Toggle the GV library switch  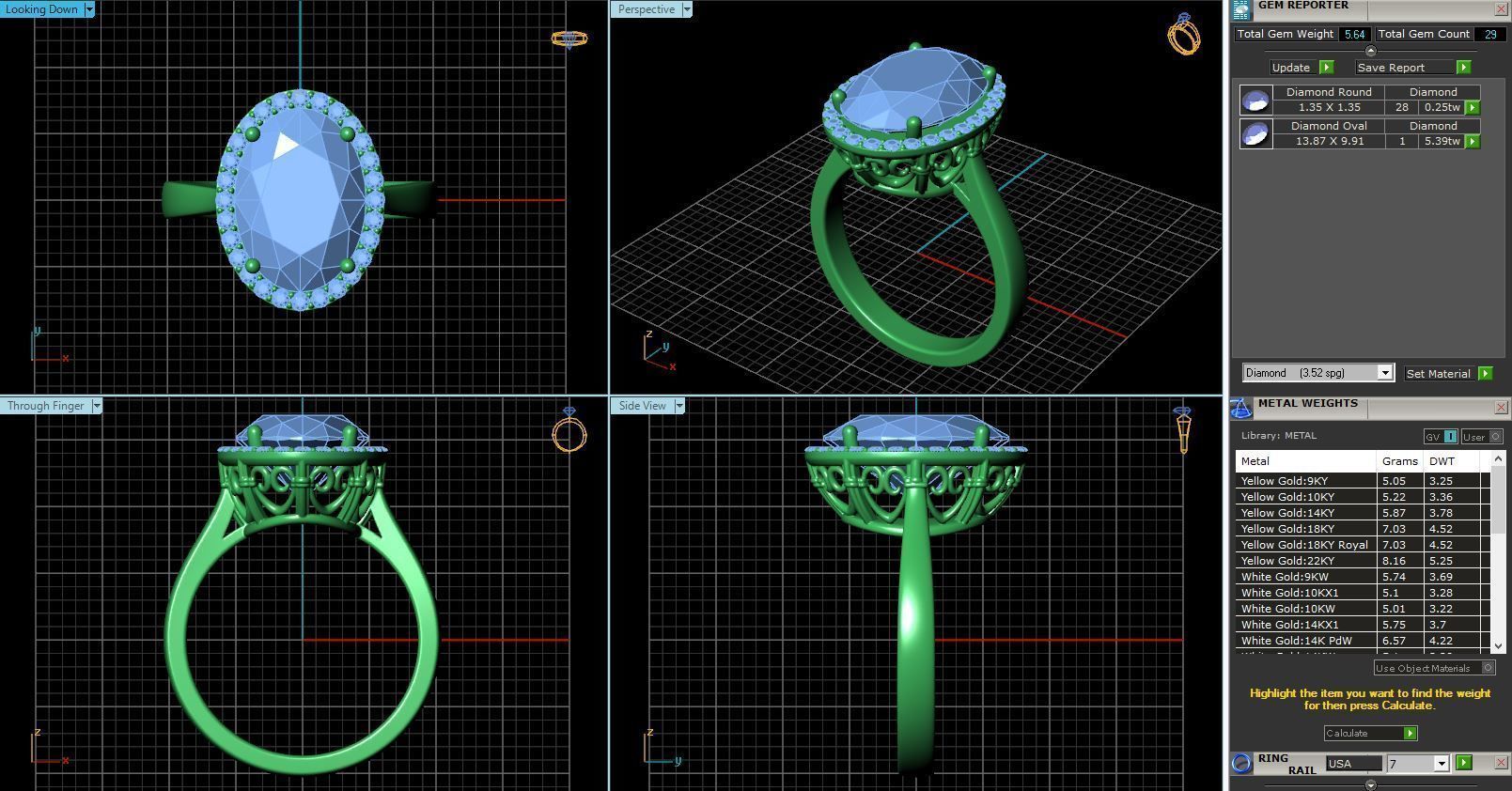(1441, 437)
